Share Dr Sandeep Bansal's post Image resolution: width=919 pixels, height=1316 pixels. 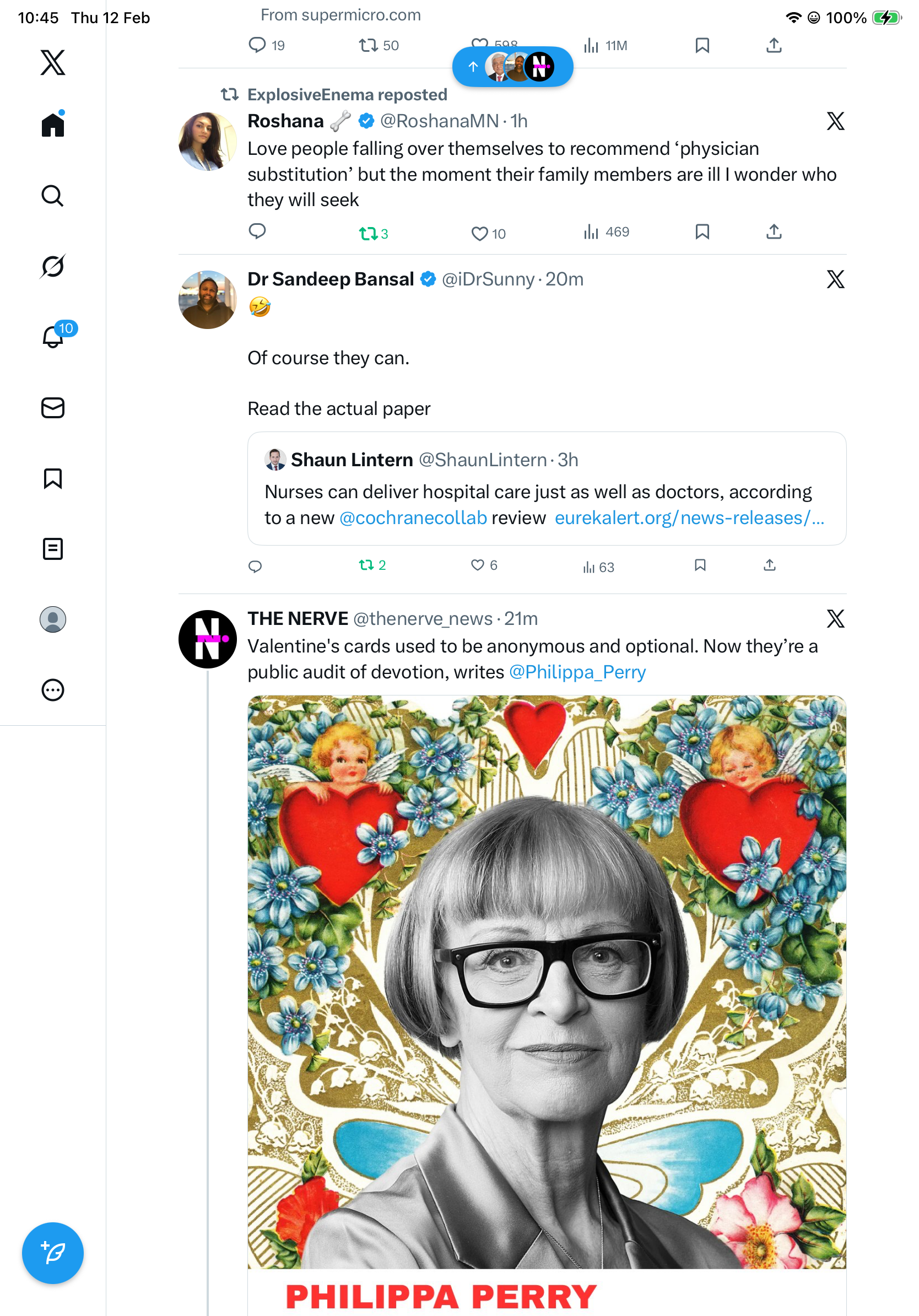coord(770,565)
